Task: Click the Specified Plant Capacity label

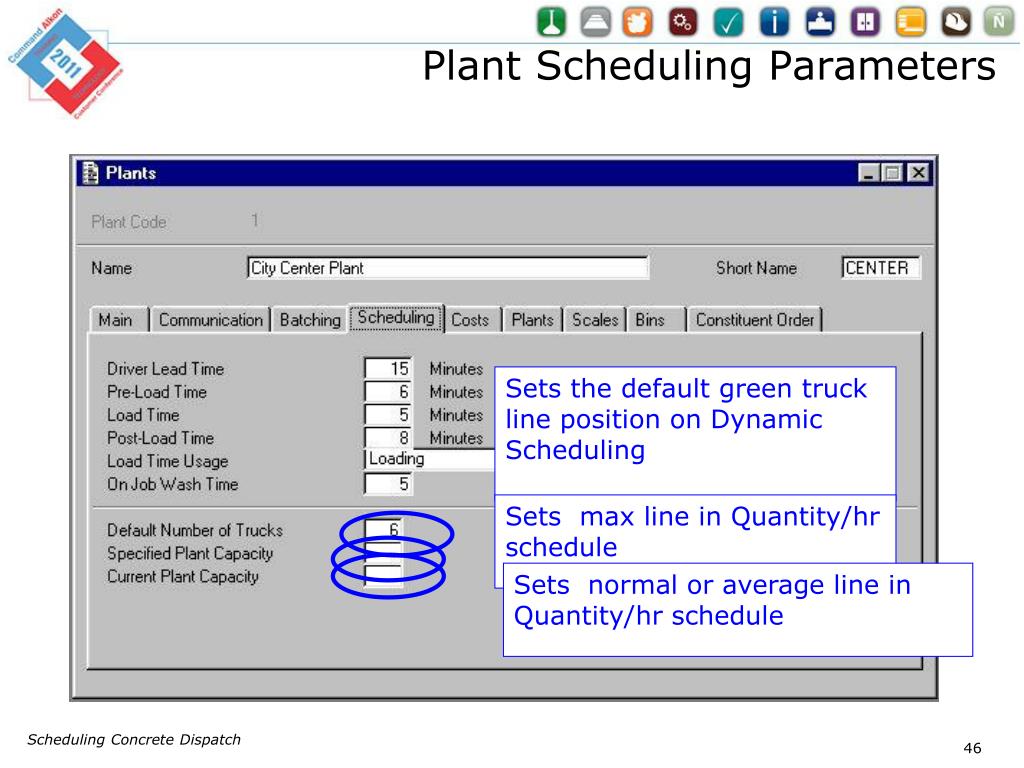Action: click(190, 553)
